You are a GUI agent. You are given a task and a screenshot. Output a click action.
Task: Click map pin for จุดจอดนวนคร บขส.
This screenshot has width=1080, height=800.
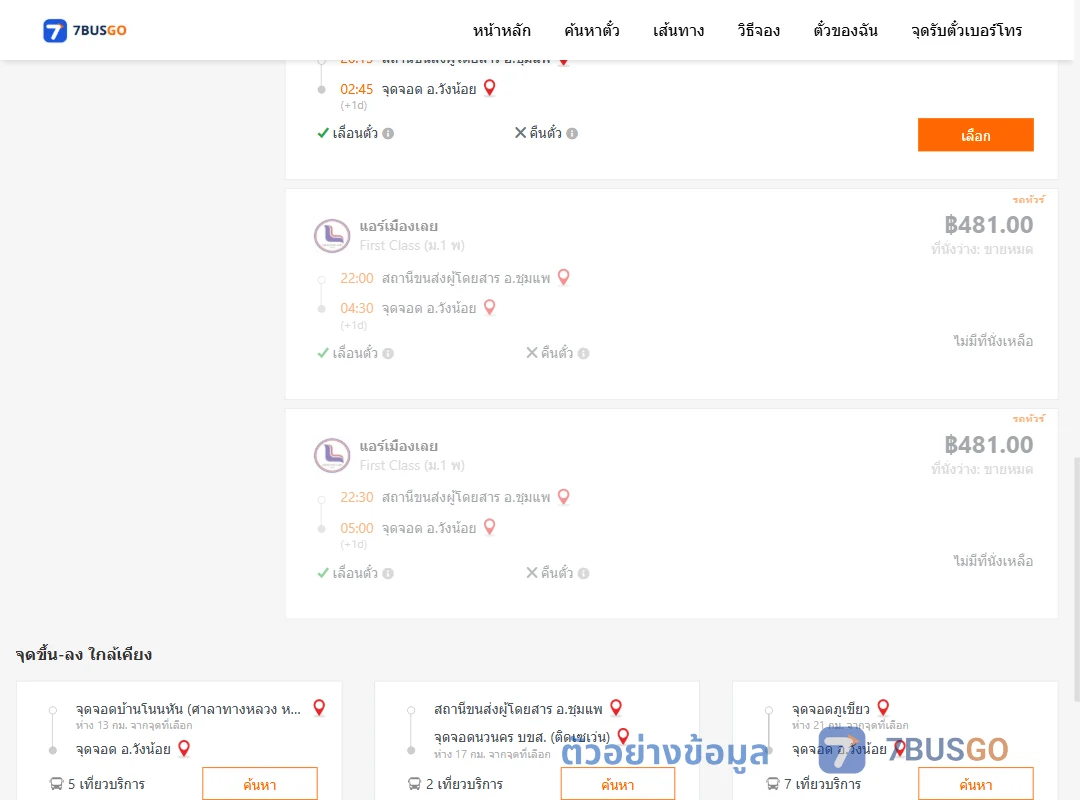[x=623, y=737]
